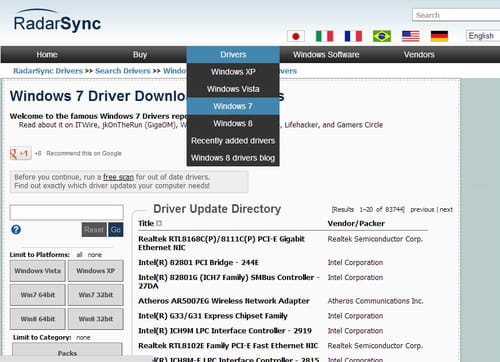The width and height of the screenshot is (500, 362).
Task: Click the previous results link
Action: coord(422,209)
